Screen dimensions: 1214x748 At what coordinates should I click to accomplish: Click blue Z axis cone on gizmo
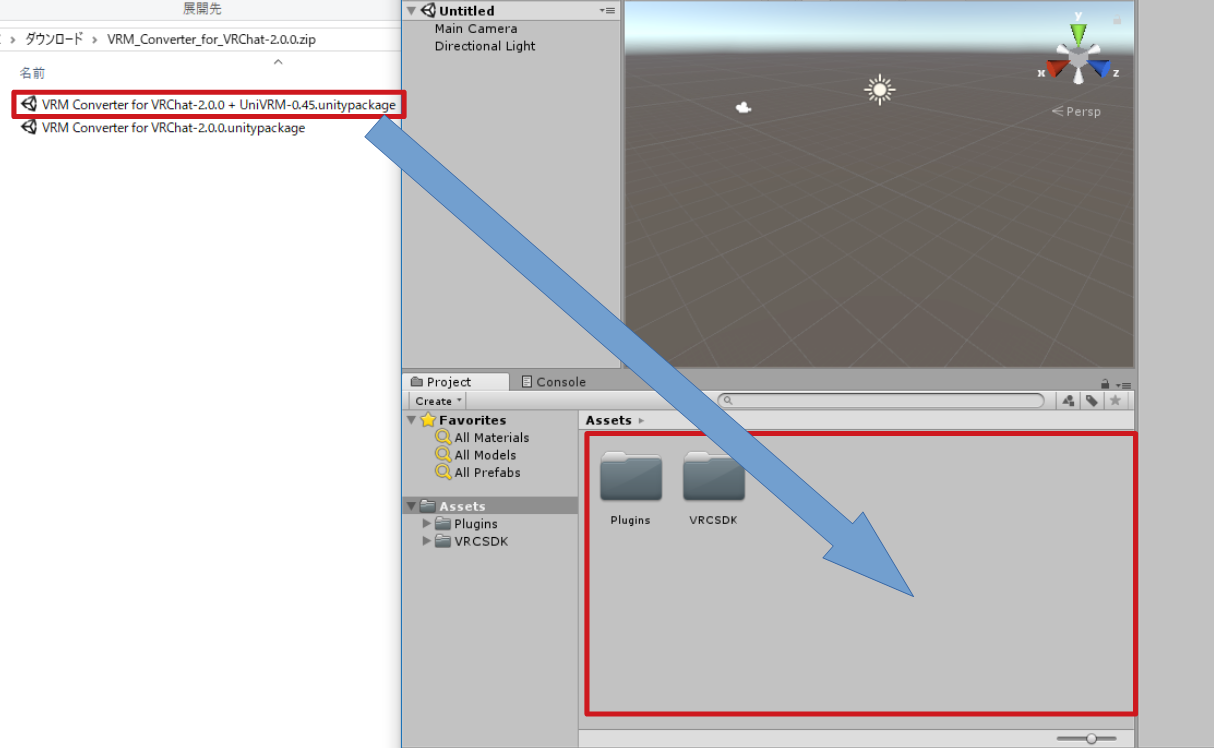tap(1099, 68)
